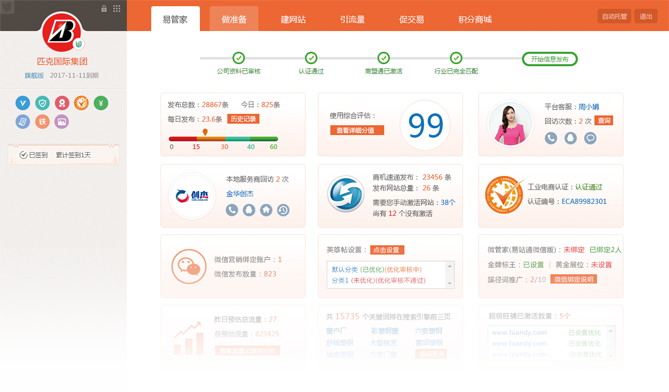Switch to the 建网站 tab
Screen dimensions: 669x392
click(293, 19)
